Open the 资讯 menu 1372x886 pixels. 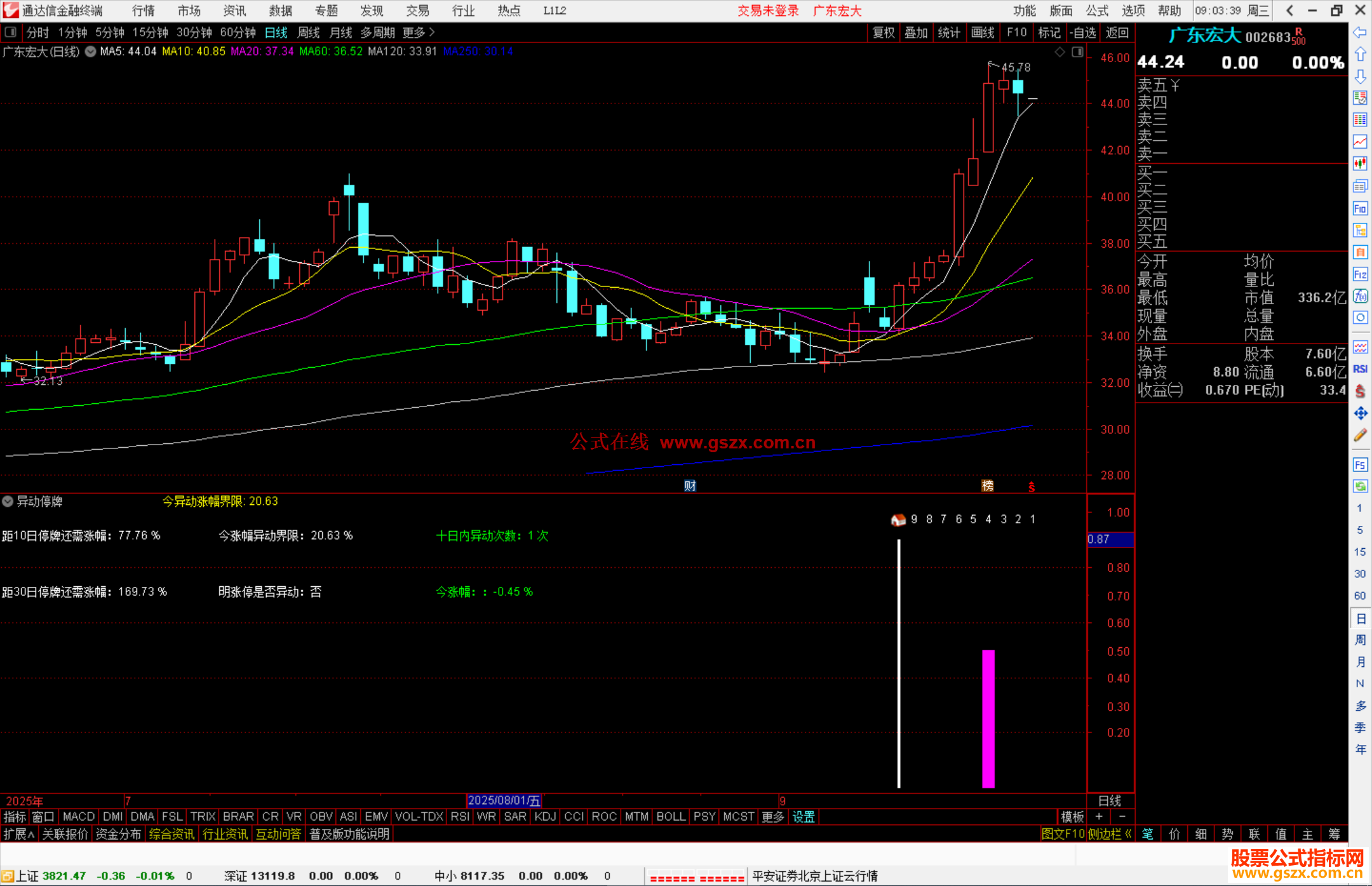tap(234, 11)
